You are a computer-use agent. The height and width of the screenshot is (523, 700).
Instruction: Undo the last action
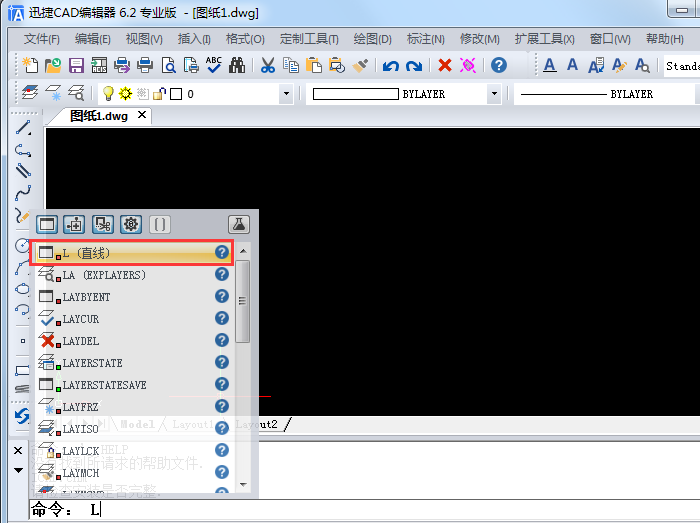[391, 66]
